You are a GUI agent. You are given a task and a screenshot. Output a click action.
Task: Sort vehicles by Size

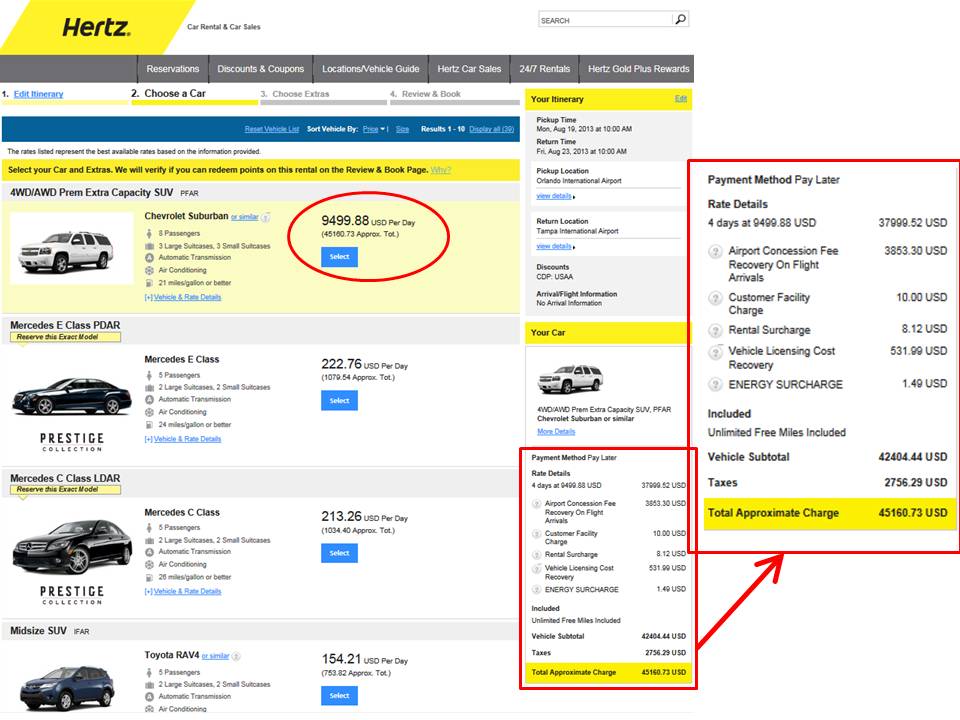(x=402, y=129)
